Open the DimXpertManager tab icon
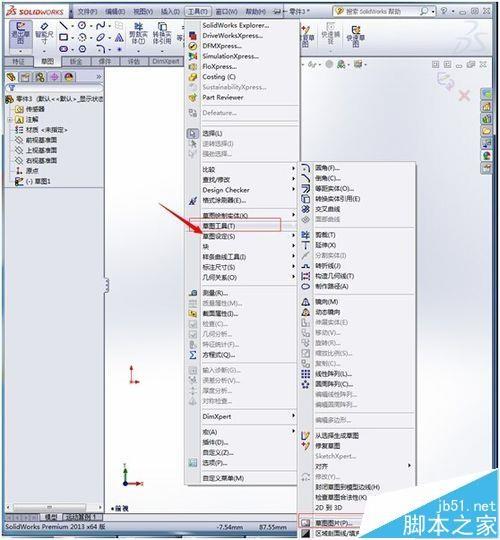This screenshot has width=500, height=540. click(x=54, y=77)
